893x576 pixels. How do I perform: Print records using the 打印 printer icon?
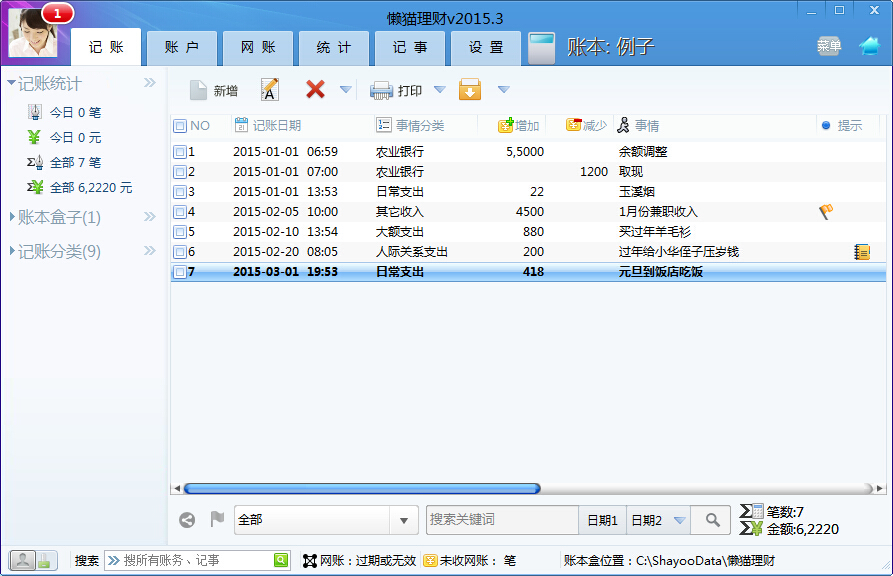395,89
